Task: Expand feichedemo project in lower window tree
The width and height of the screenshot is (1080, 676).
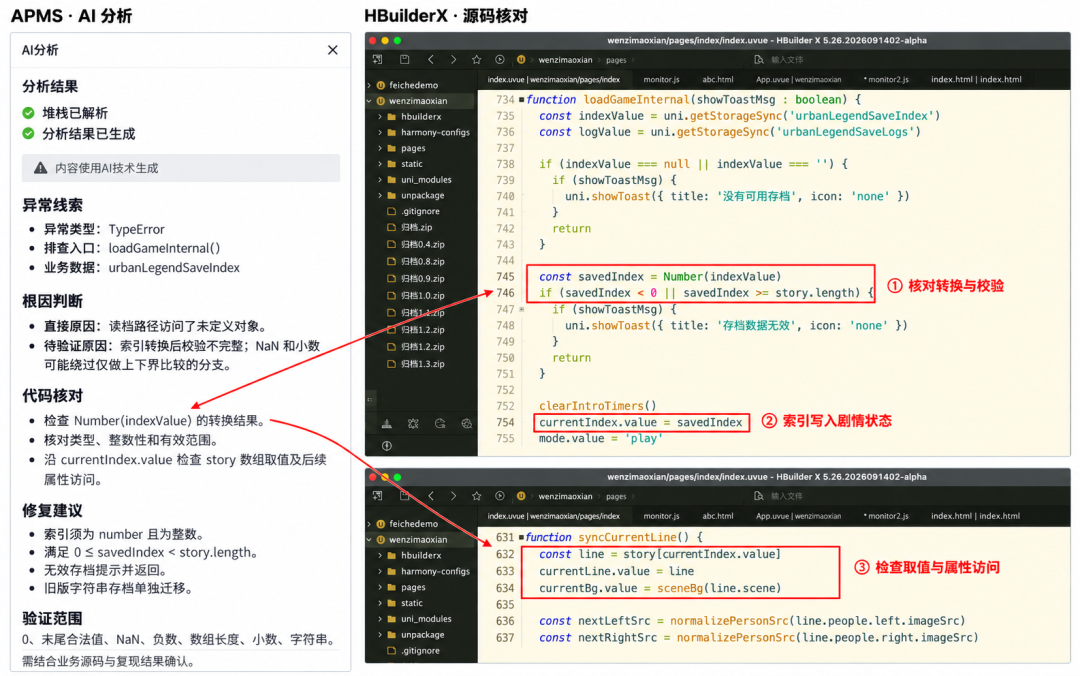Action: 370,524
